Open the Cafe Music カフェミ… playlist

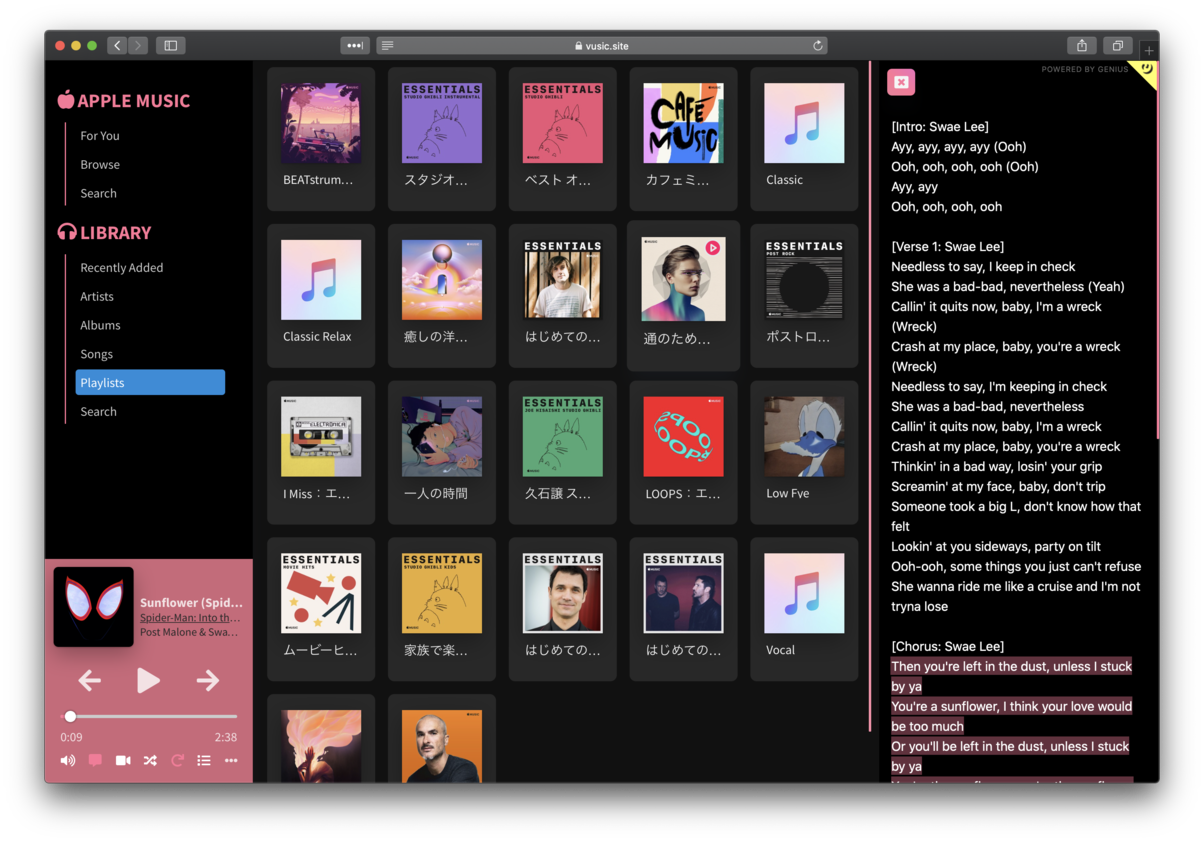click(684, 139)
